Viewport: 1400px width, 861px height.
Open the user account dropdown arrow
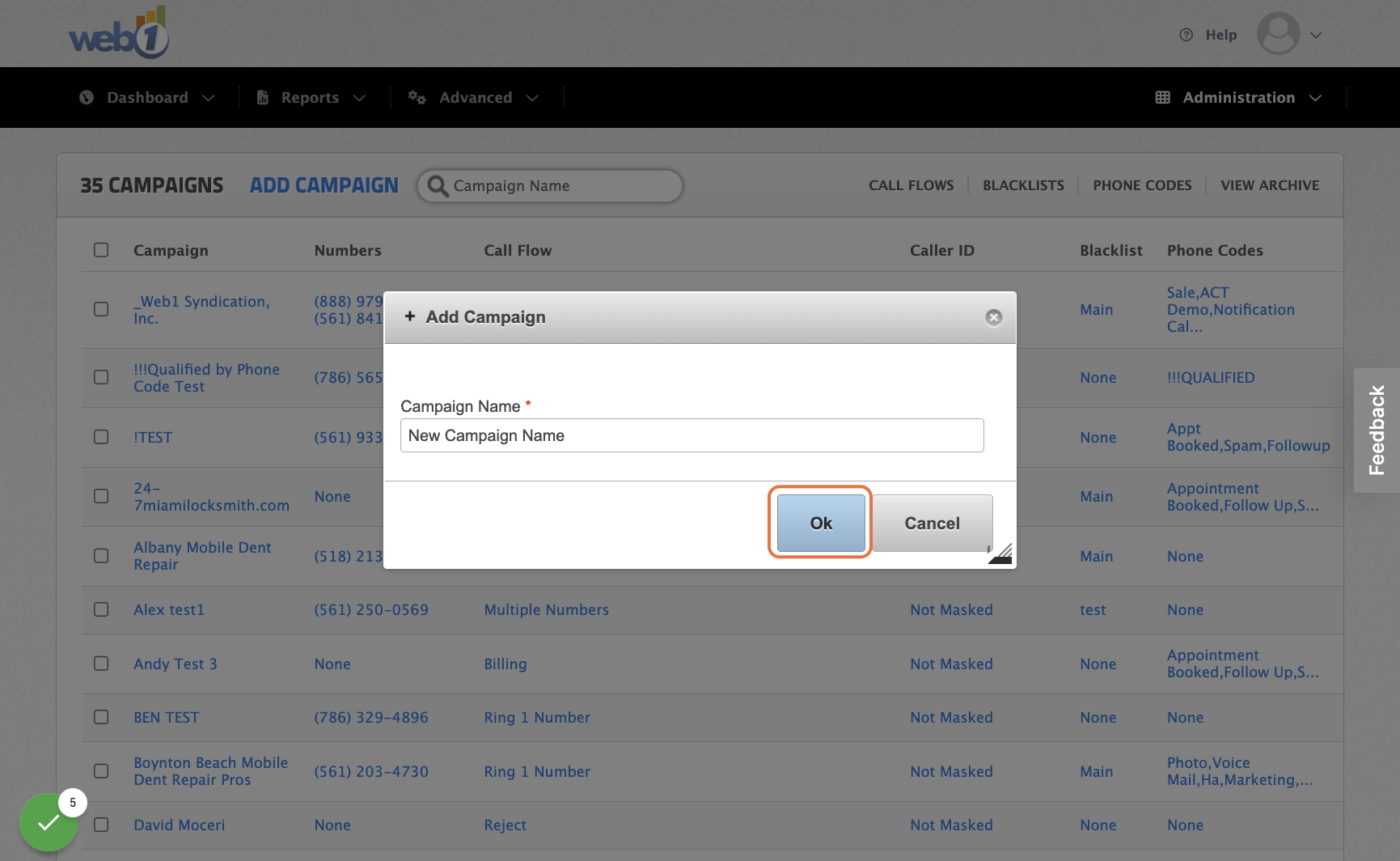tap(1316, 35)
